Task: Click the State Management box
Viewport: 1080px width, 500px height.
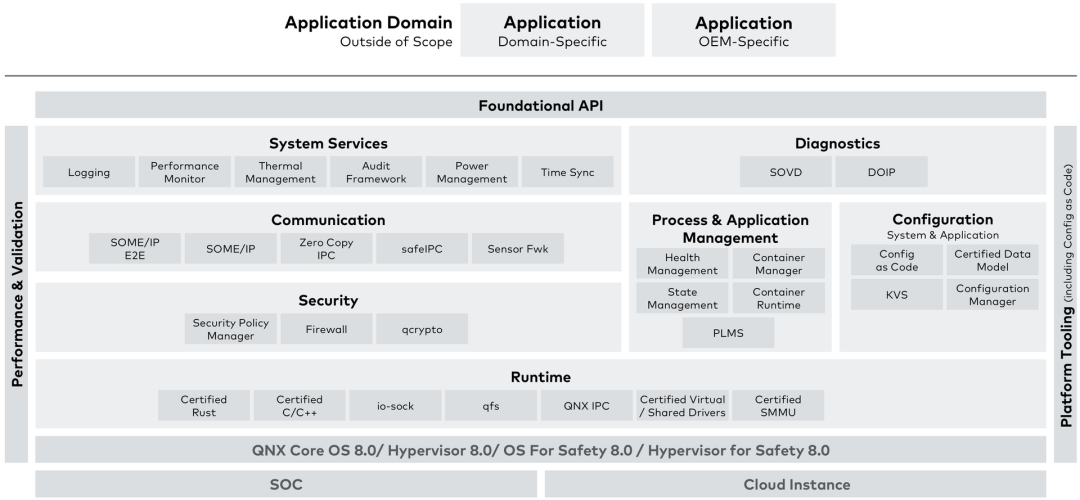Action: 683,298
